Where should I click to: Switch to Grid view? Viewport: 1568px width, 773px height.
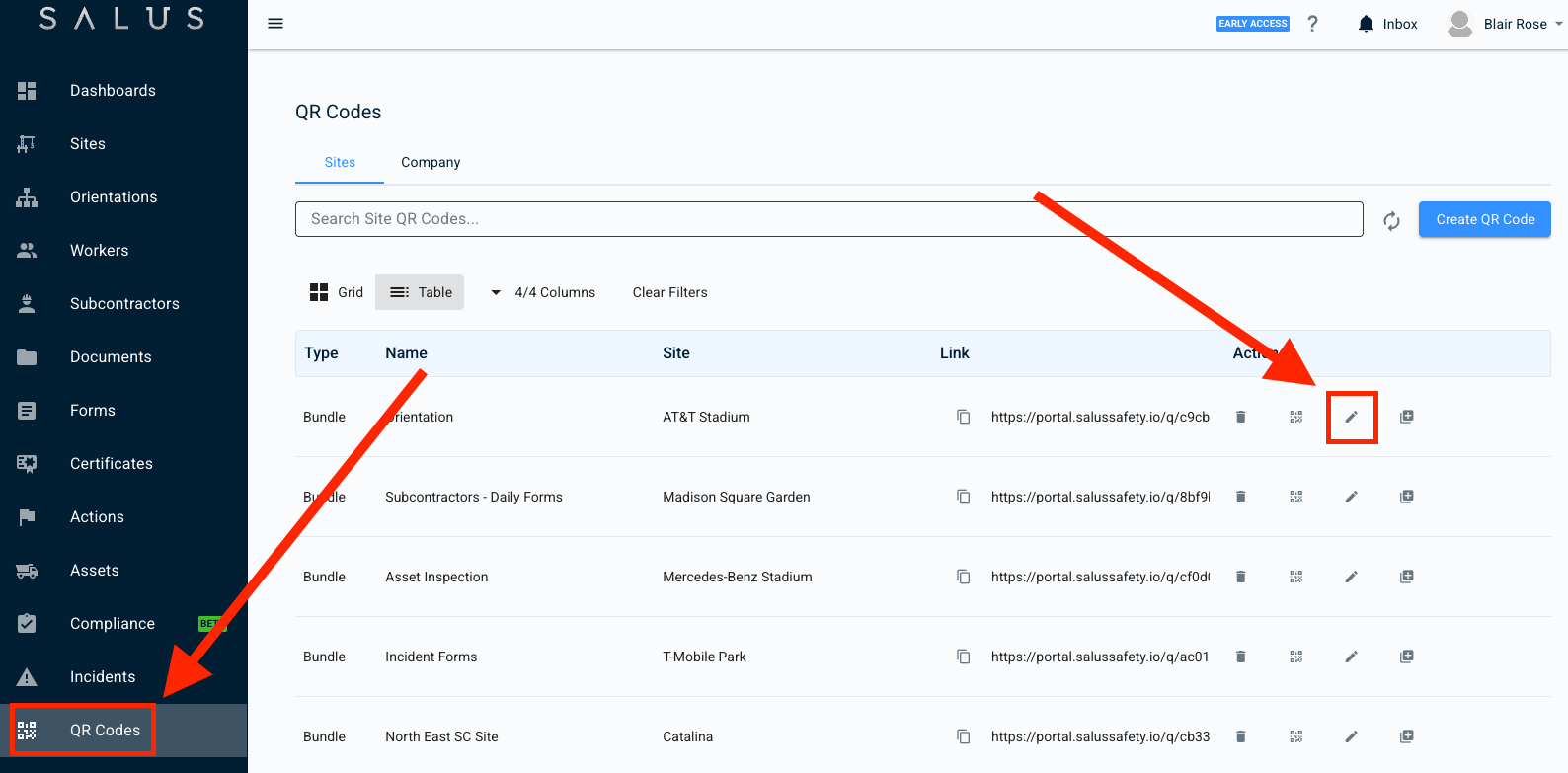337,292
